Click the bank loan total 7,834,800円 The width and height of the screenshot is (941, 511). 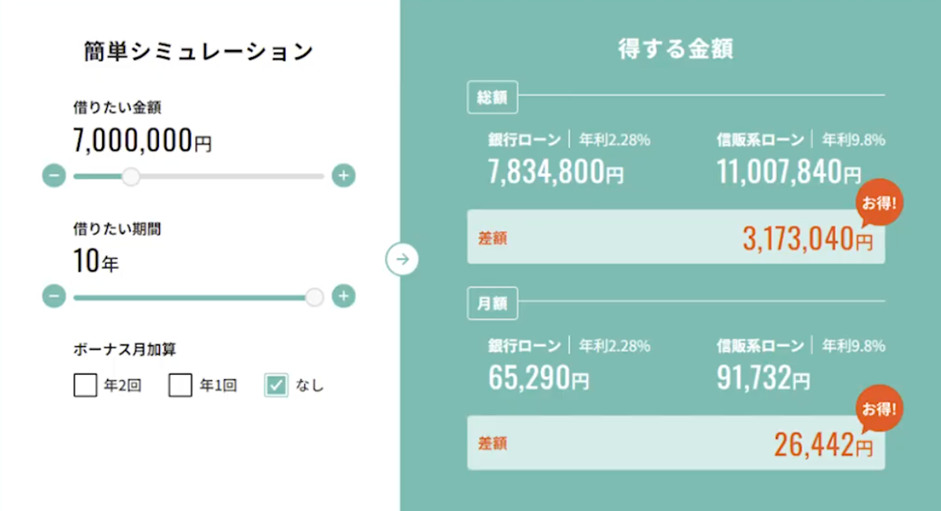(x=556, y=173)
